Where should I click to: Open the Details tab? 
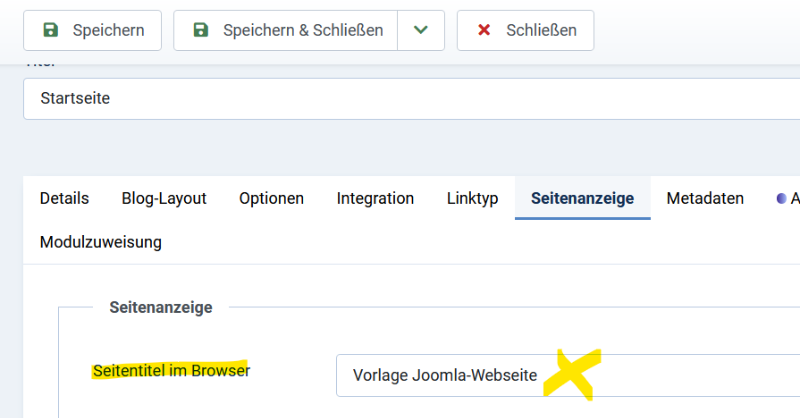pos(64,198)
